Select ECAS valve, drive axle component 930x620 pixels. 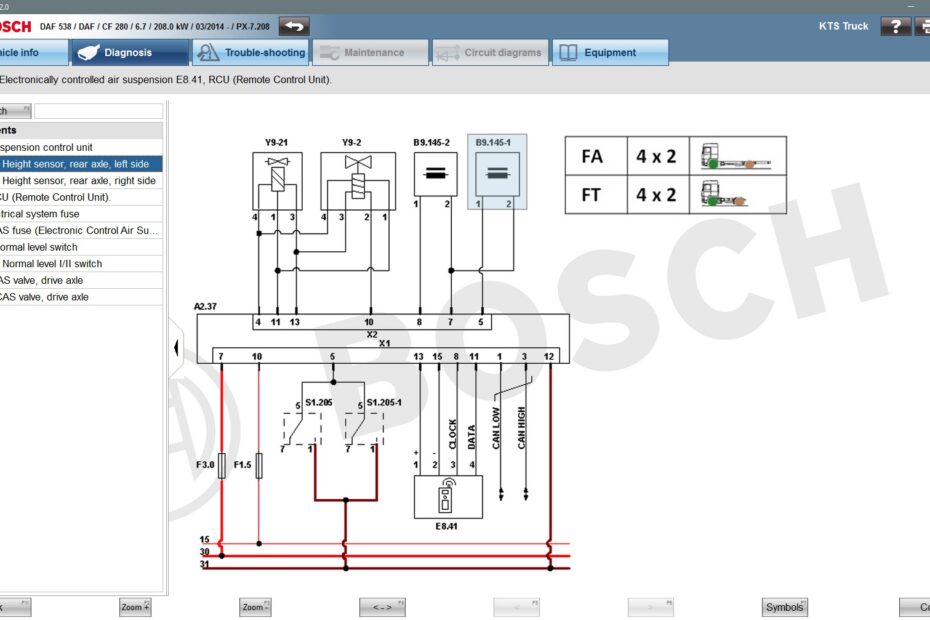click(x=80, y=281)
